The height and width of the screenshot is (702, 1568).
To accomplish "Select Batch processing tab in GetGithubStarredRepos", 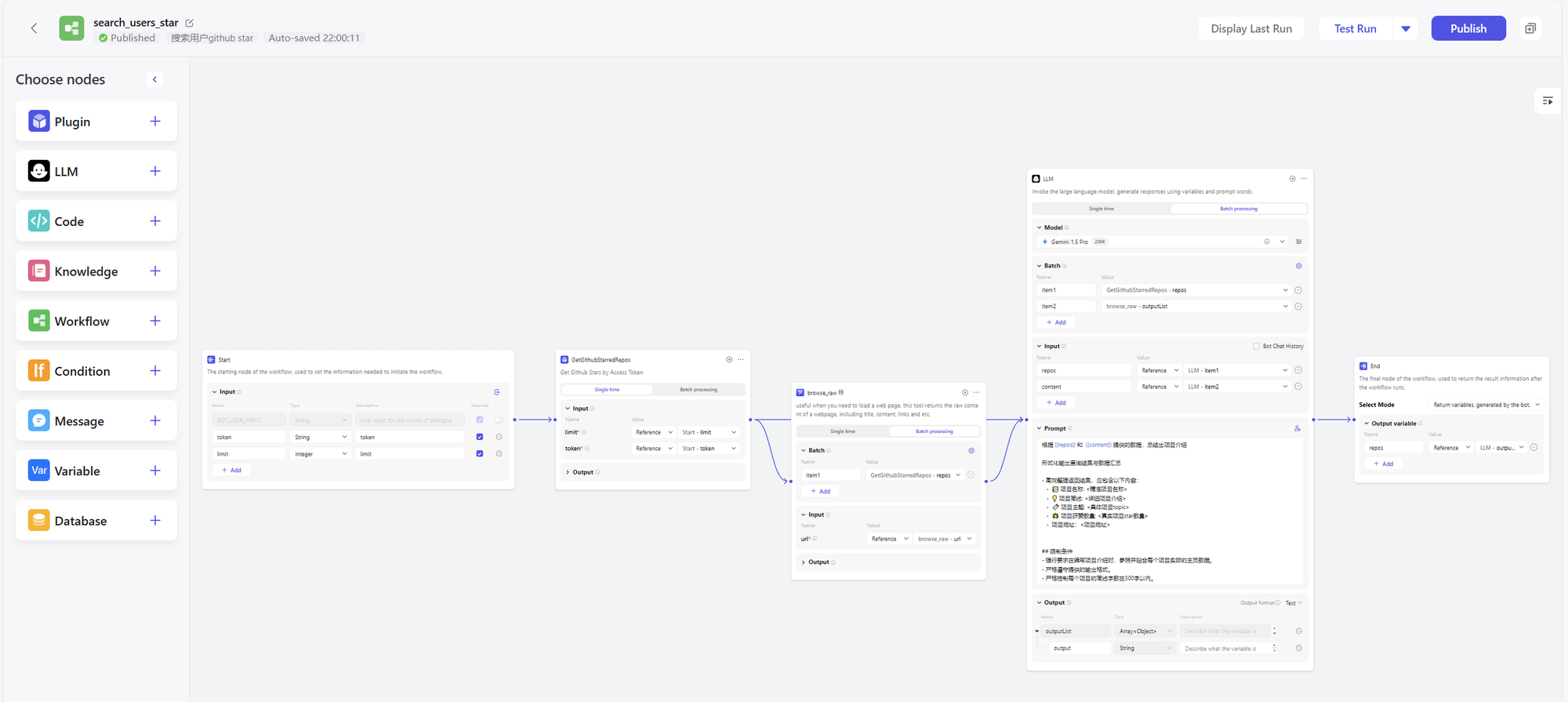I will [698, 390].
